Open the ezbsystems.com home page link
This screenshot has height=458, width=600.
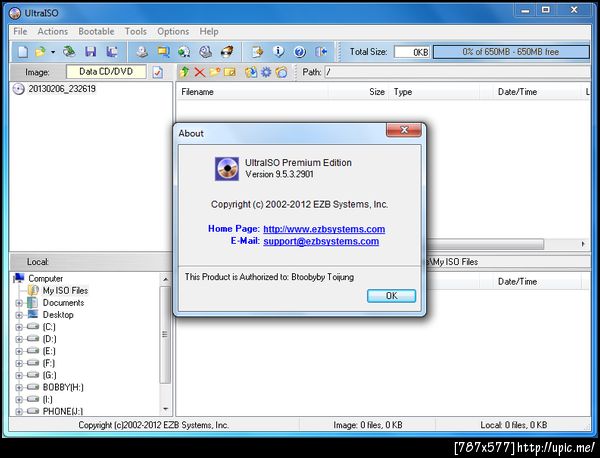(324, 229)
